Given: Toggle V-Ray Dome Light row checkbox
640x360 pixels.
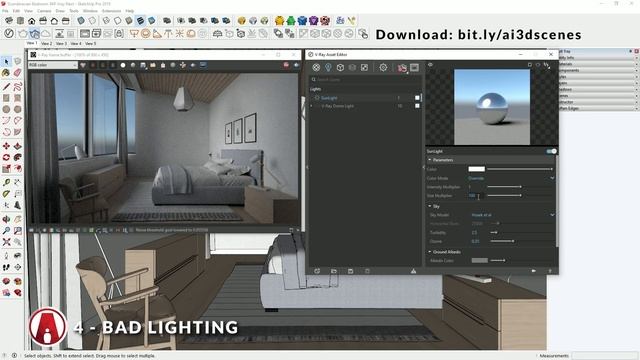Looking at the screenshot, I should (x=417, y=106).
